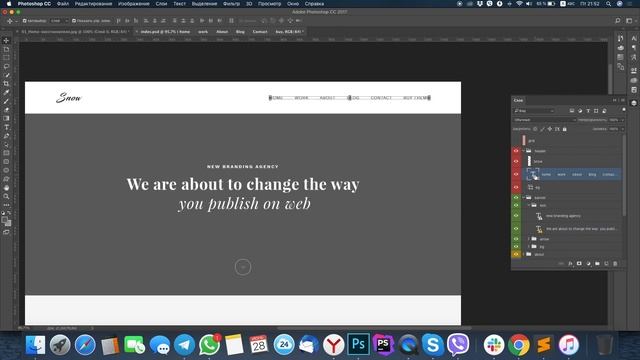Hide the selected home work about text layer
The height and width of the screenshot is (360, 640).
click(x=516, y=174)
